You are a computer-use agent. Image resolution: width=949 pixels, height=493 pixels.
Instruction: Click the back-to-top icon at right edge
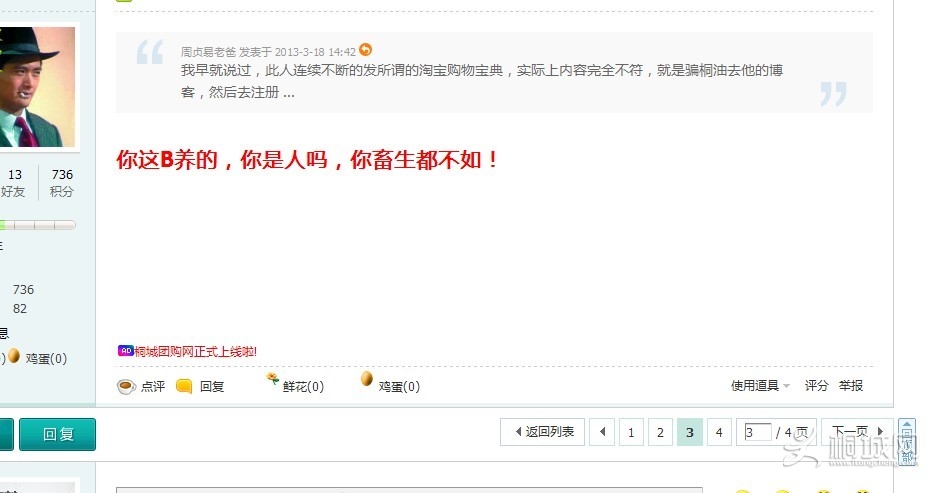point(907,442)
